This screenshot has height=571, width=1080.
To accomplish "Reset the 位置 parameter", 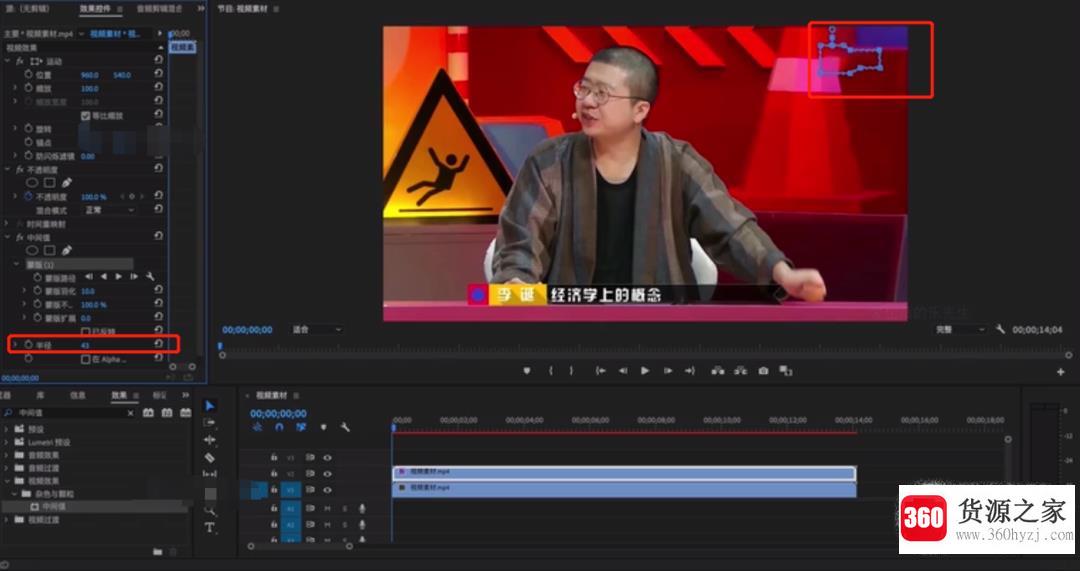I will (x=158, y=74).
